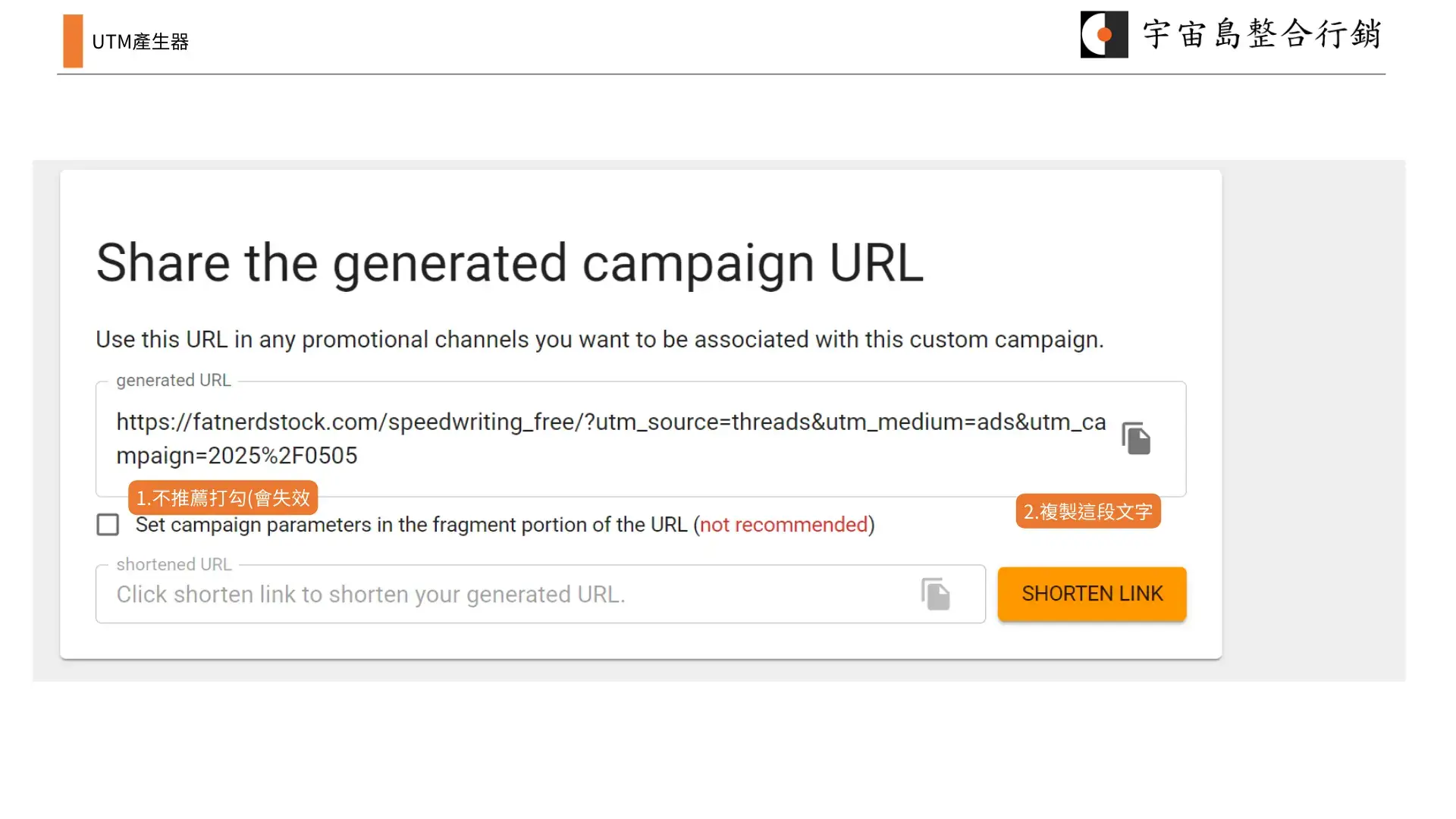Viewport: 1456px width, 819px height.
Task: Click the 'generated URL' field label
Action: click(x=174, y=381)
